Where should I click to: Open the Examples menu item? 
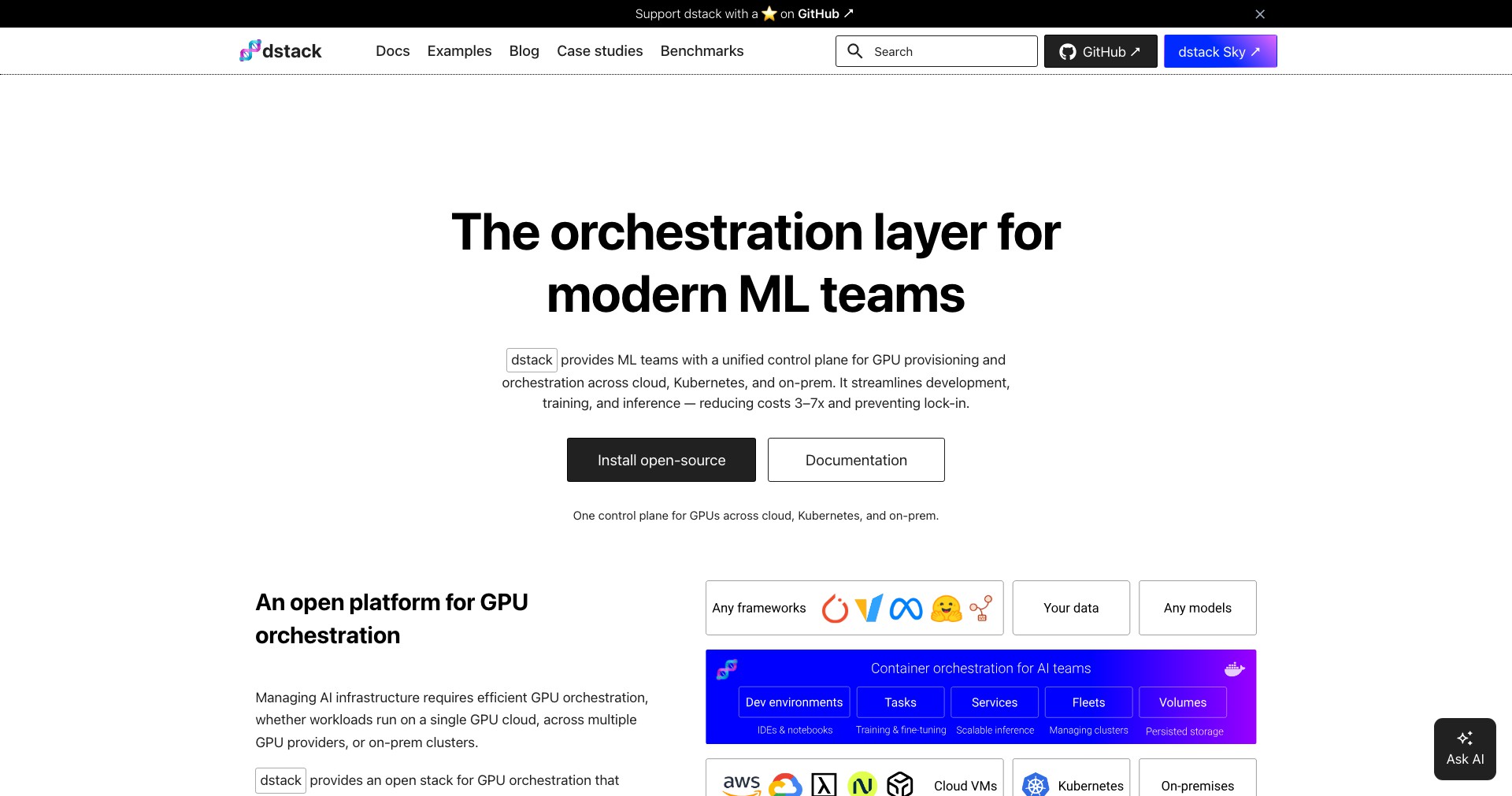click(459, 51)
